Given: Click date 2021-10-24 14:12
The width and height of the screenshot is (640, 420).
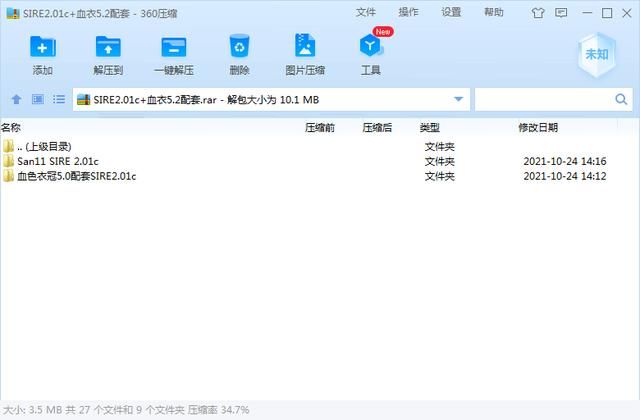Looking at the screenshot, I should click(564, 176).
